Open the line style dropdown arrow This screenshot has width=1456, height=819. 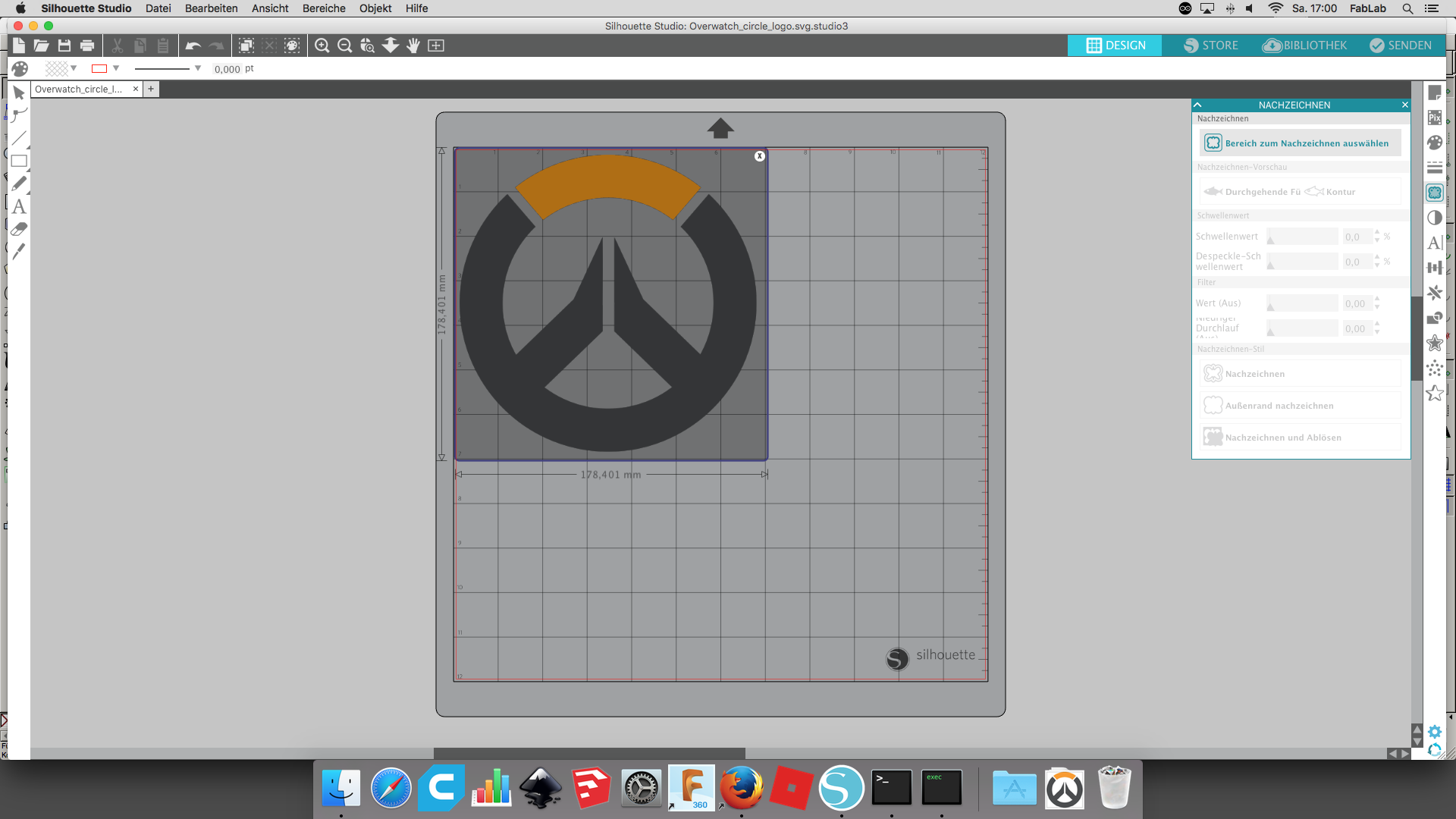click(198, 68)
